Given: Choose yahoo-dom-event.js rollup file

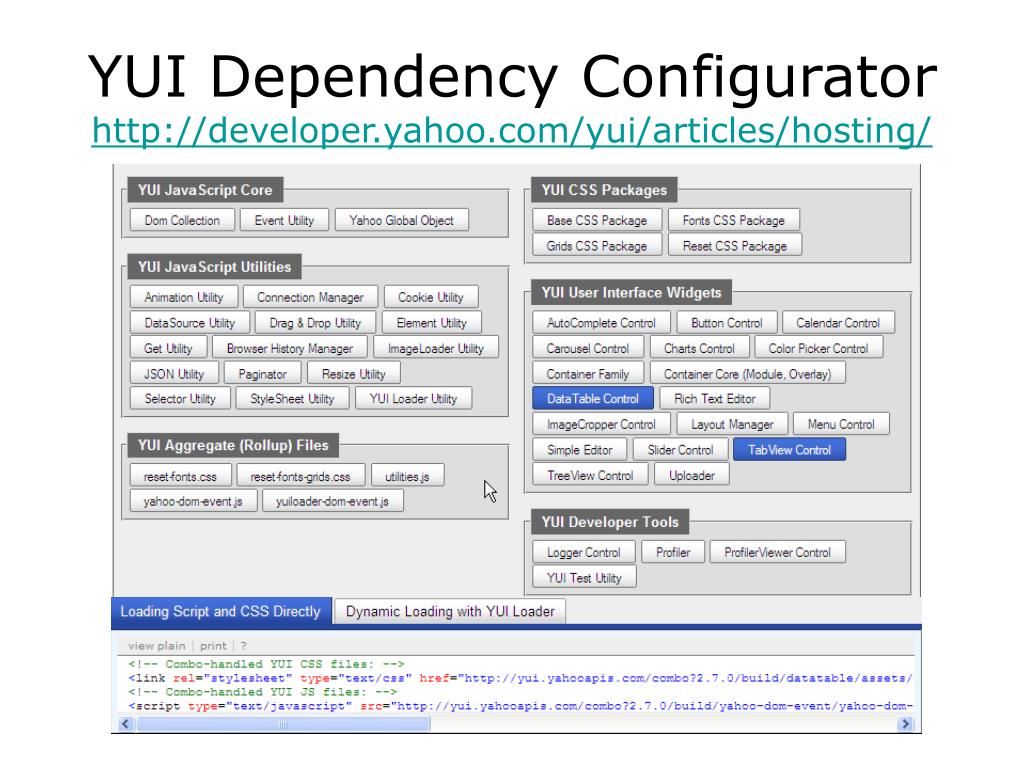Looking at the screenshot, I should (x=193, y=501).
